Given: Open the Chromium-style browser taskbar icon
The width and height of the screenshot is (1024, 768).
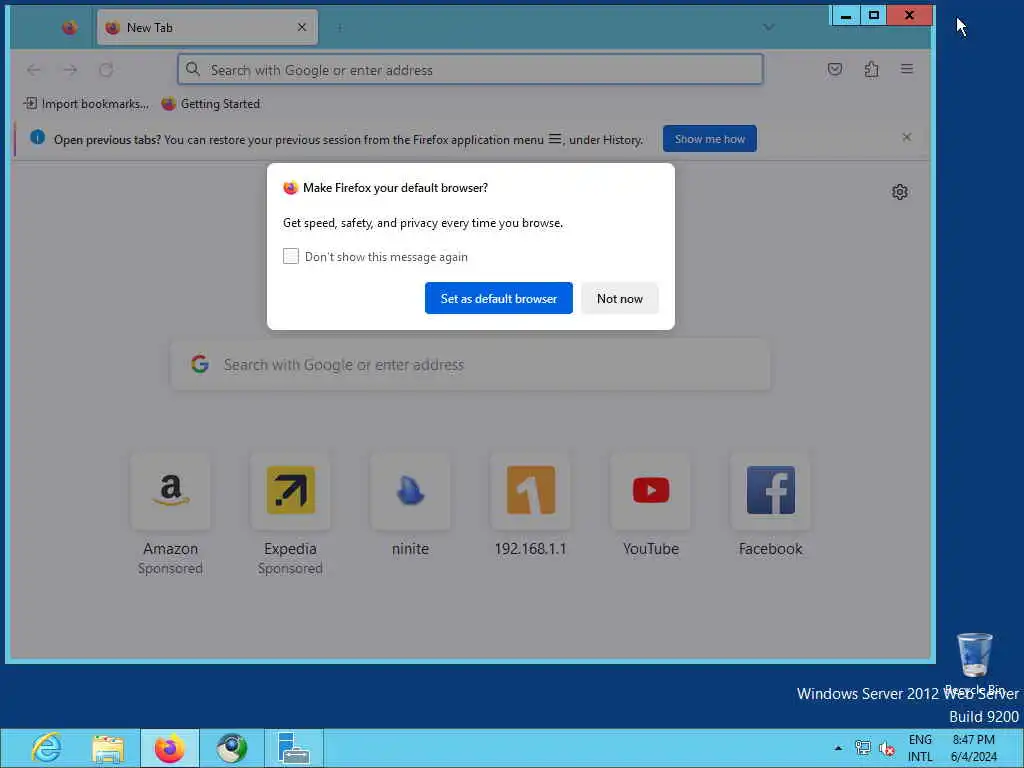Looking at the screenshot, I should [x=232, y=748].
